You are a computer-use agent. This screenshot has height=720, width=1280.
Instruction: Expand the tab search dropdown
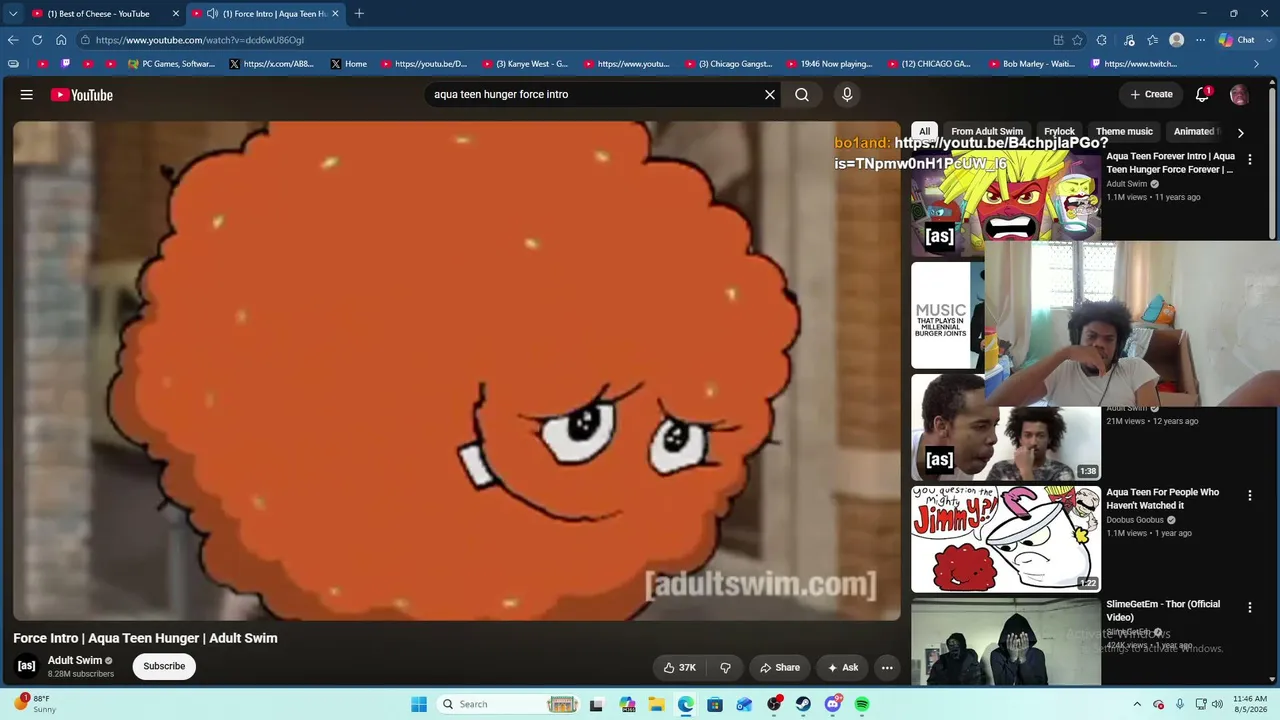[x=12, y=14]
